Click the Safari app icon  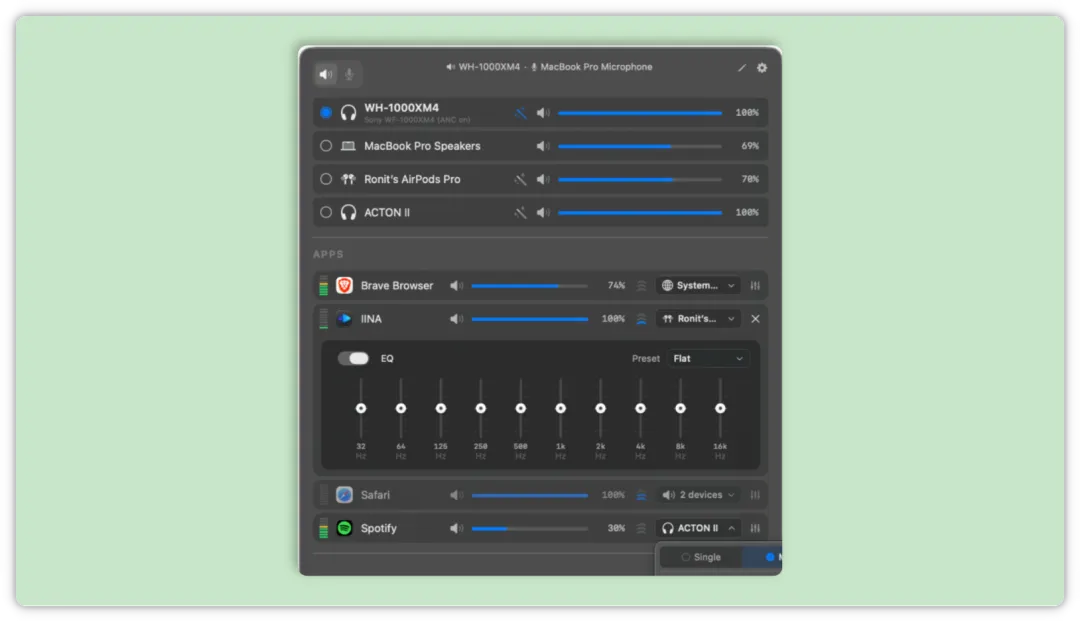point(344,495)
